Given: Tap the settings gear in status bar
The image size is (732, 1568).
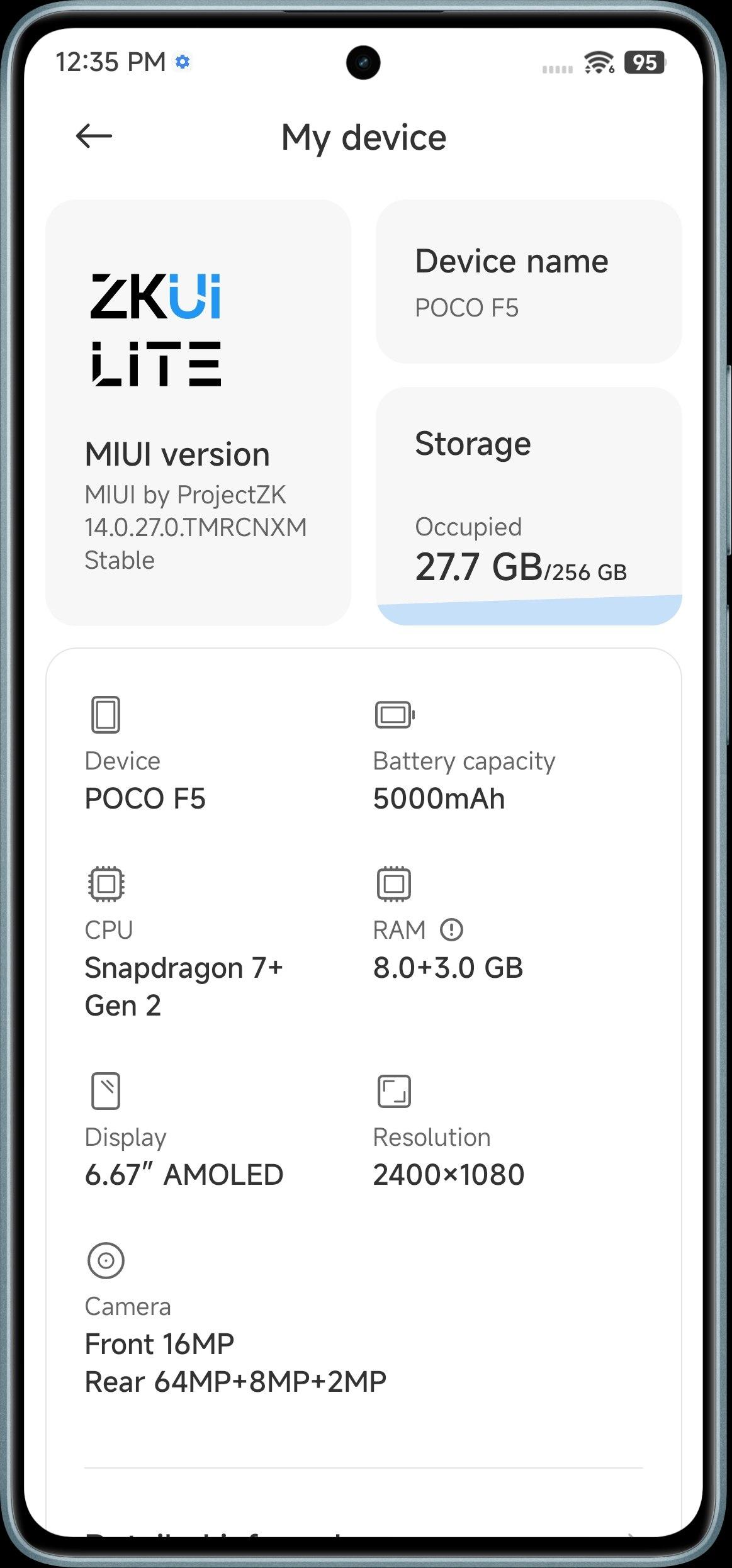Looking at the screenshot, I should click(x=183, y=62).
